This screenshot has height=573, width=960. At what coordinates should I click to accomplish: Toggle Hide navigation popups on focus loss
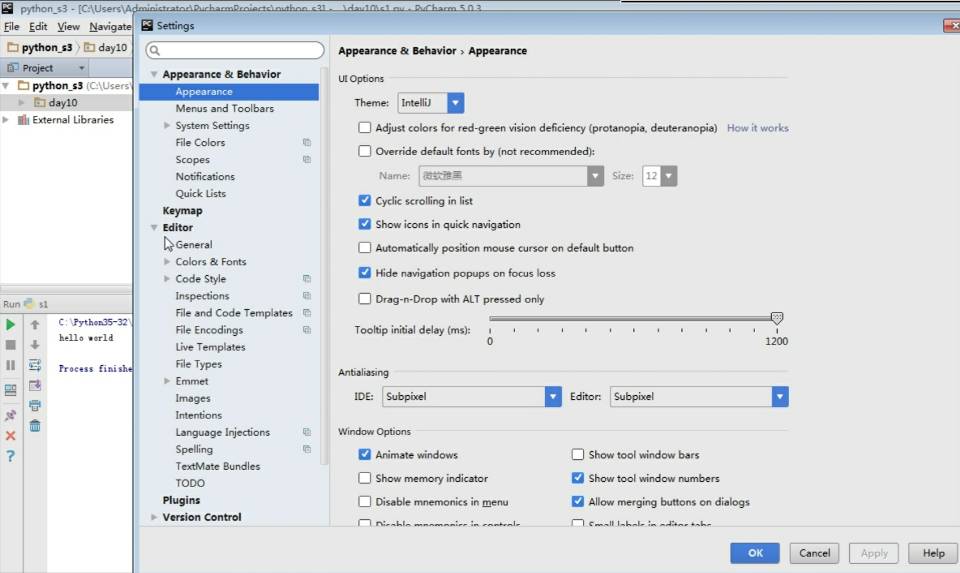pos(364,272)
